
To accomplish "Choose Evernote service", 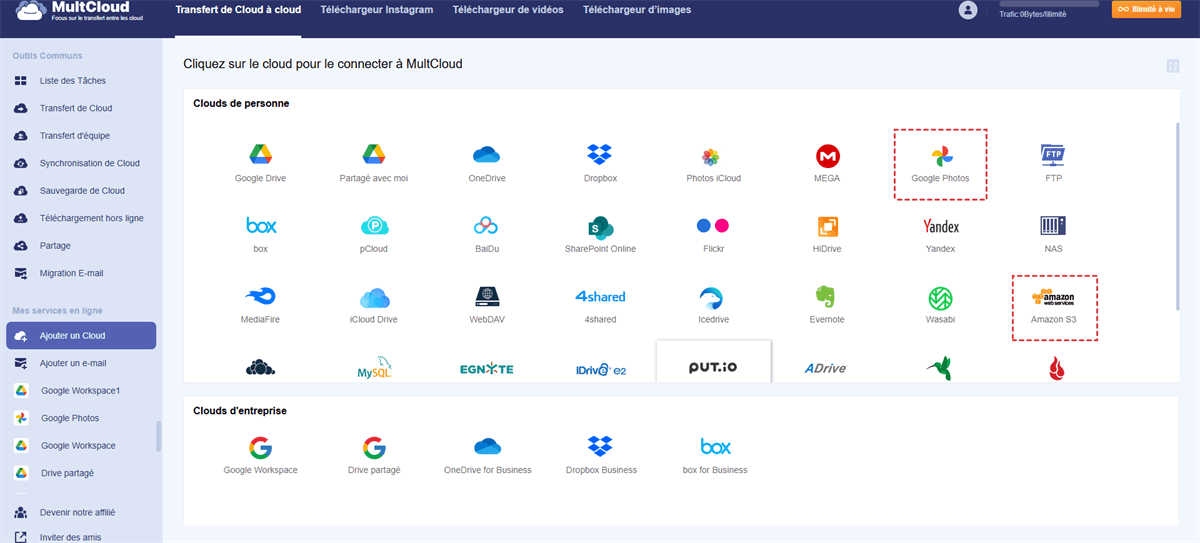I will [x=827, y=305].
